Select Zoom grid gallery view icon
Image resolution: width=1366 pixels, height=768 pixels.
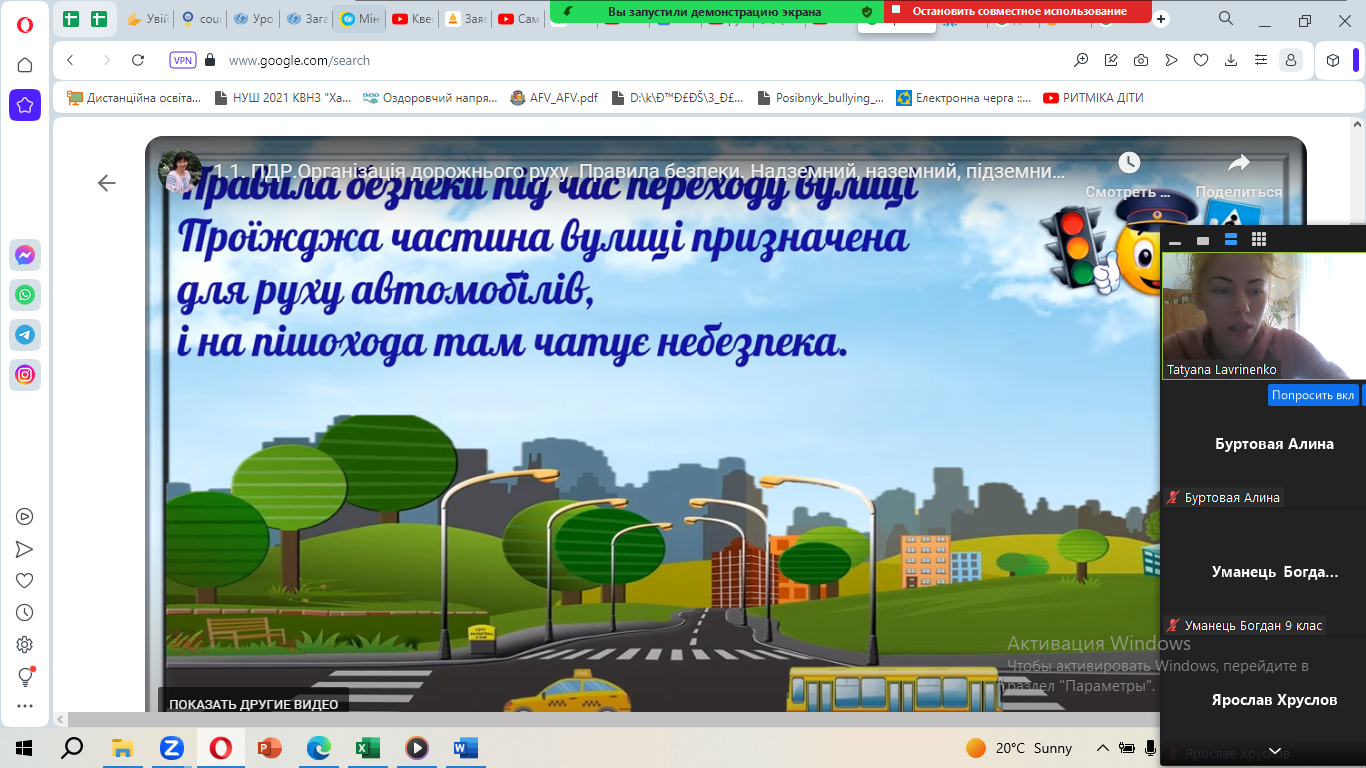1259,240
